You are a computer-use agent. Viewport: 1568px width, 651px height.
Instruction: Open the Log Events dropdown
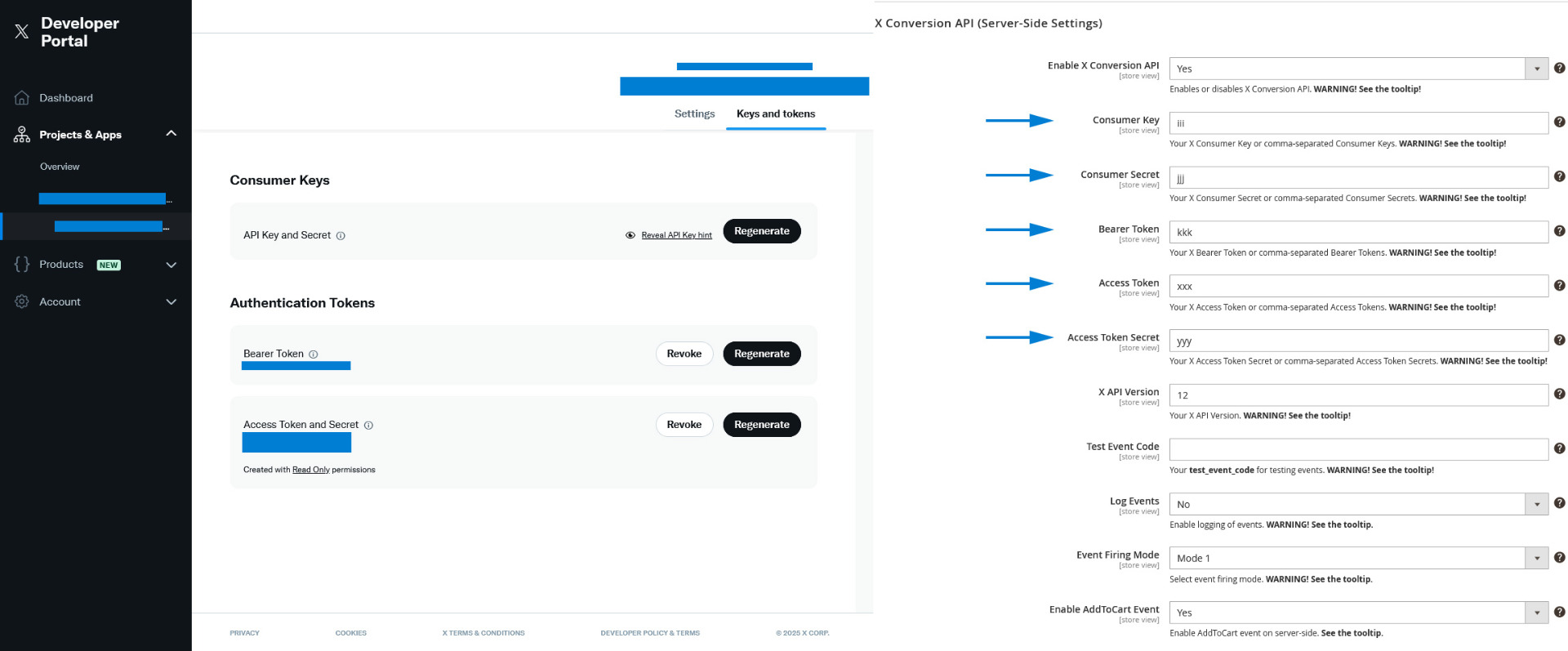(x=1359, y=504)
